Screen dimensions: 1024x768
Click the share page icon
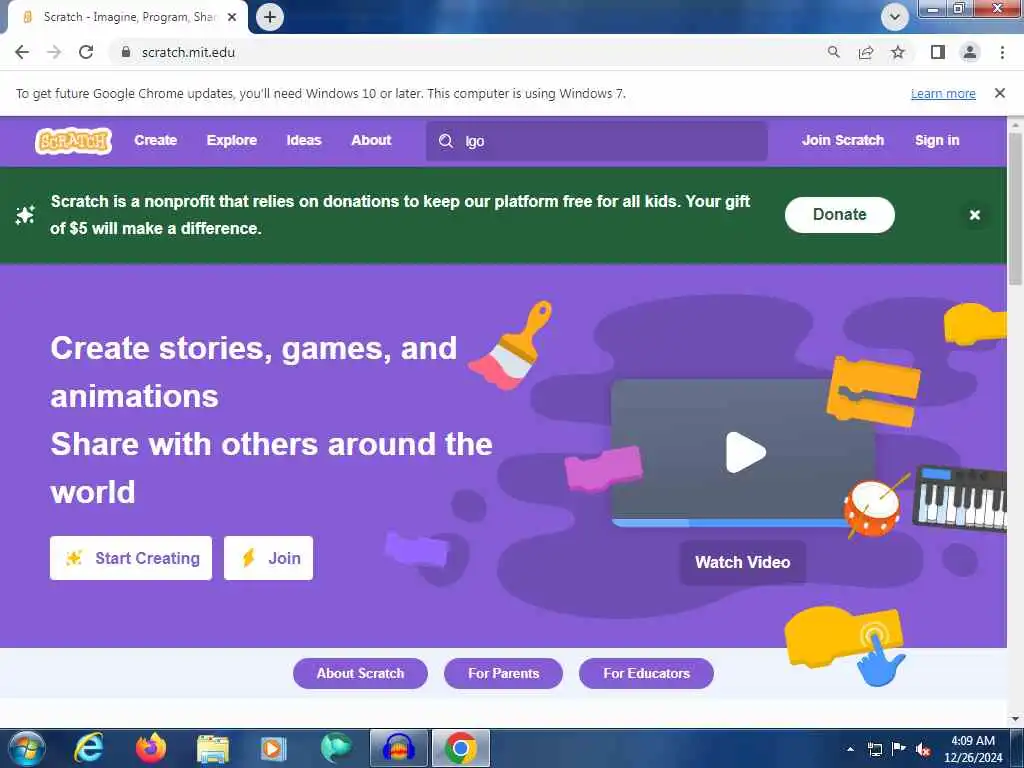pos(866,52)
